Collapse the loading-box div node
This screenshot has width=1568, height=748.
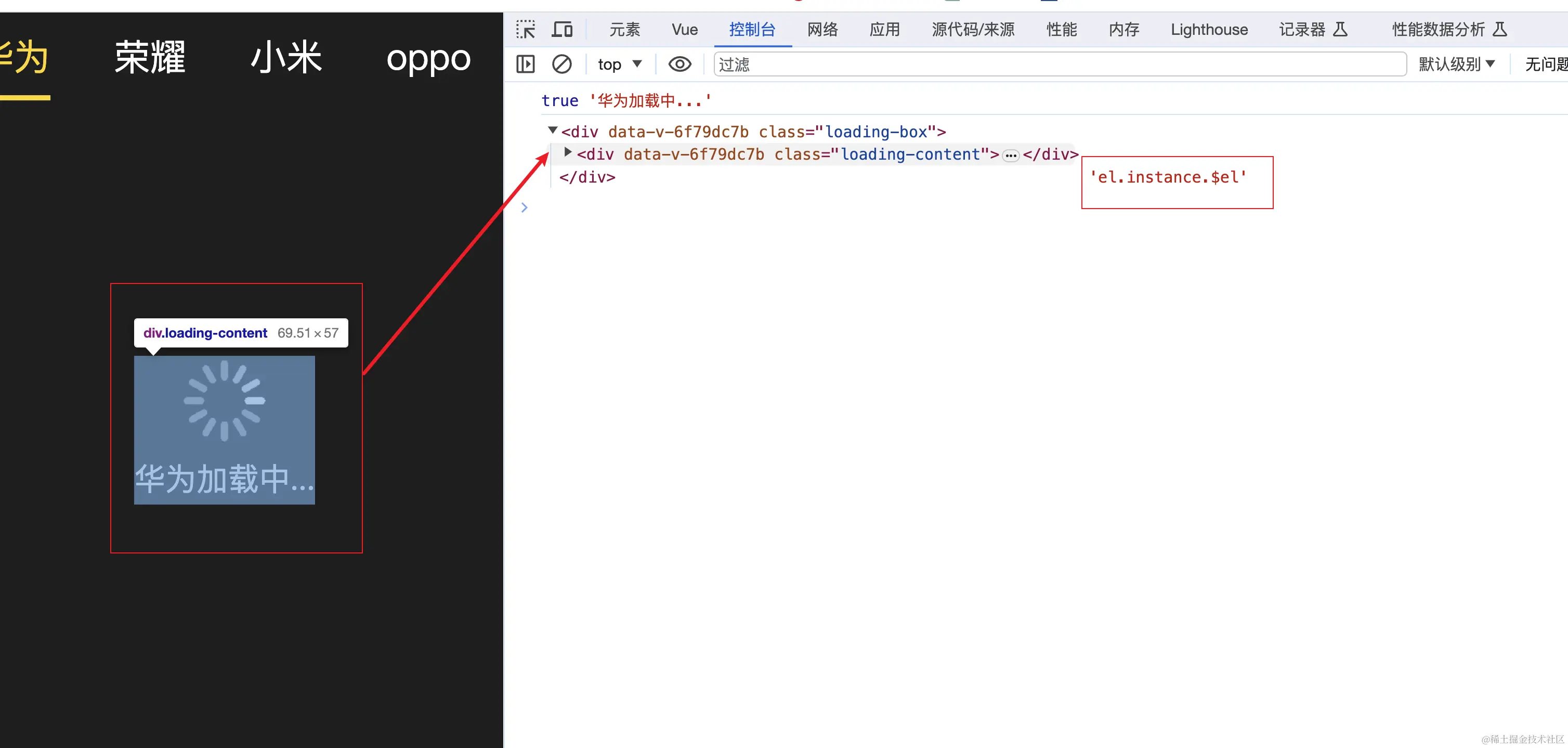click(x=553, y=131)
